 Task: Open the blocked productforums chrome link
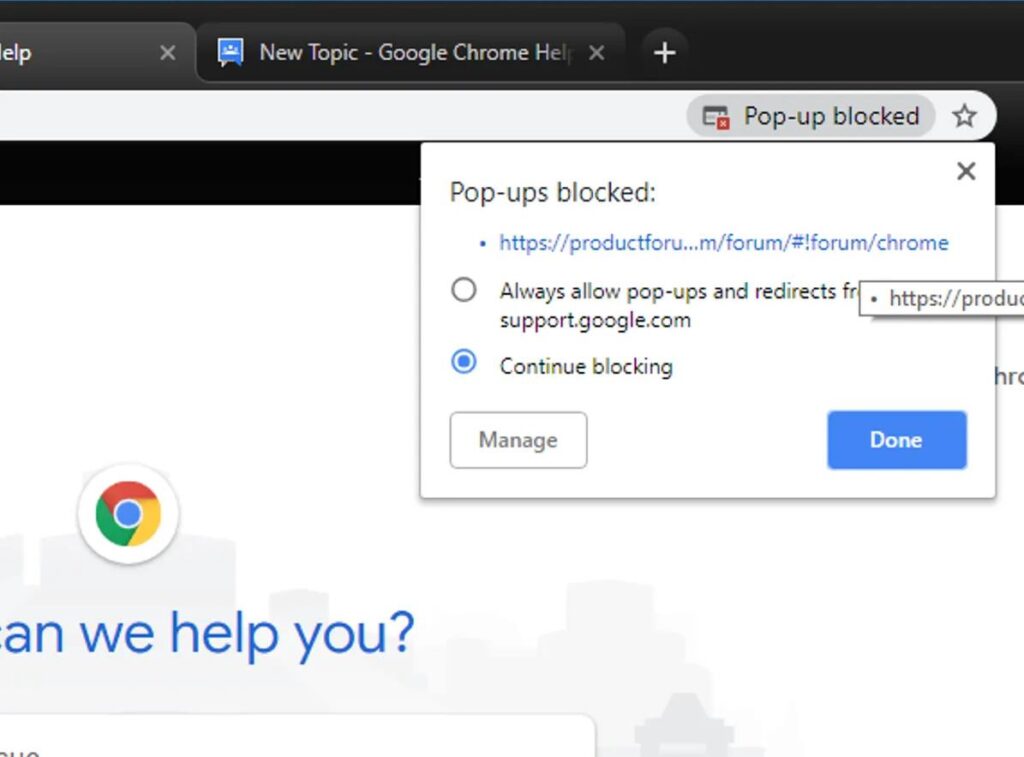click(724, 243)
